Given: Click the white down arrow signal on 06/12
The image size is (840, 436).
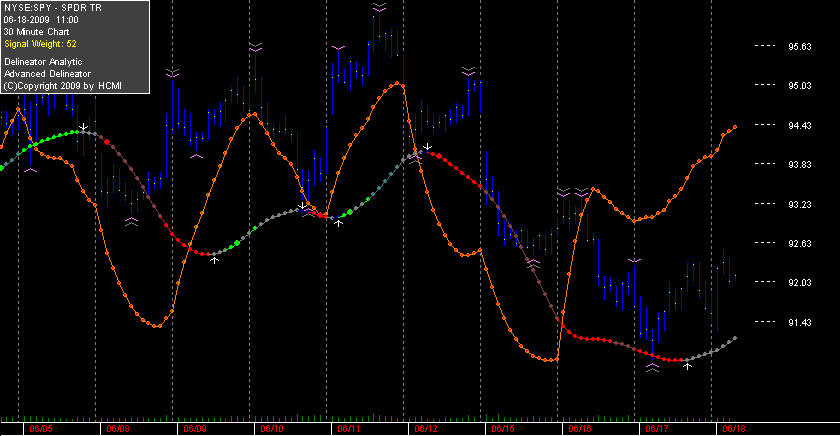Looking at the screenshot, I should 428,146.
